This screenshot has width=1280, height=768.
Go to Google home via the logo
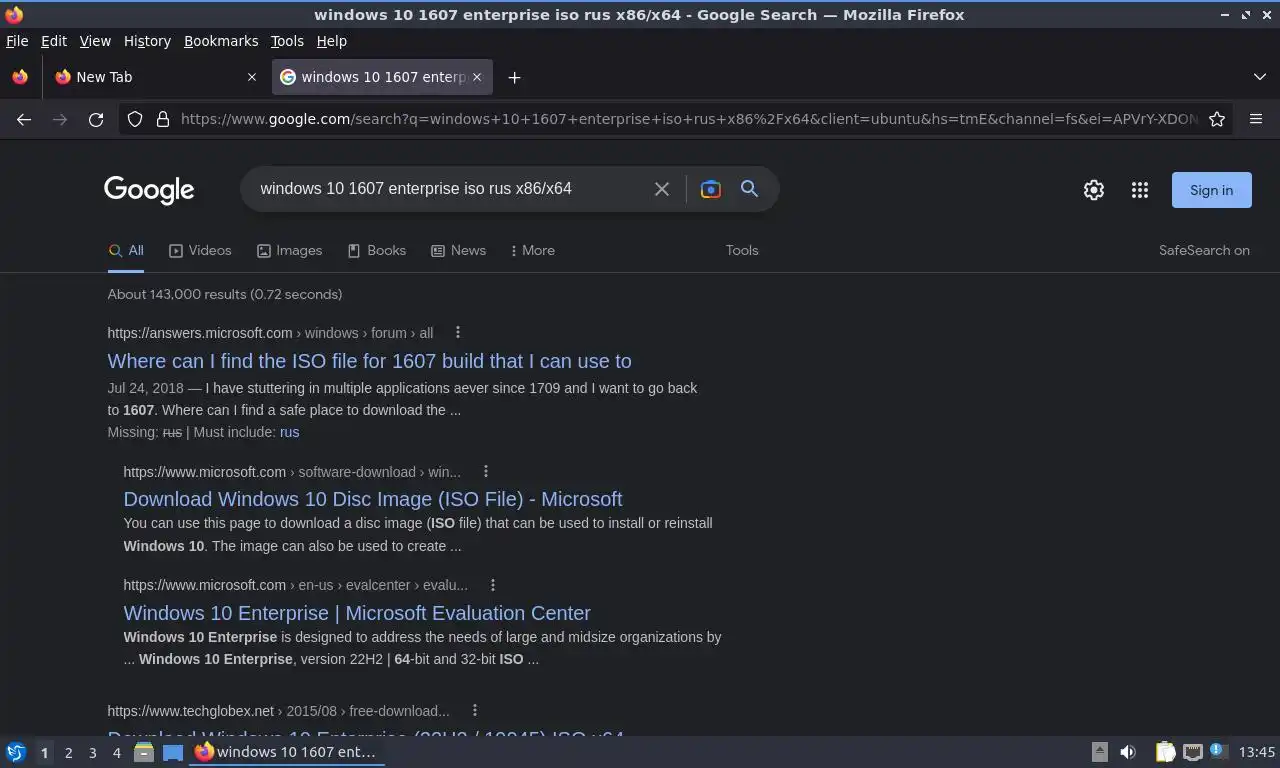coord(149,190)
